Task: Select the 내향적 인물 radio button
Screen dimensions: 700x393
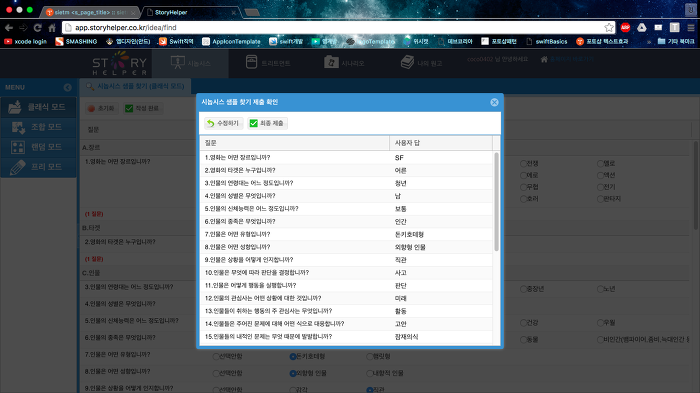Action: click(x=370, y=374)
